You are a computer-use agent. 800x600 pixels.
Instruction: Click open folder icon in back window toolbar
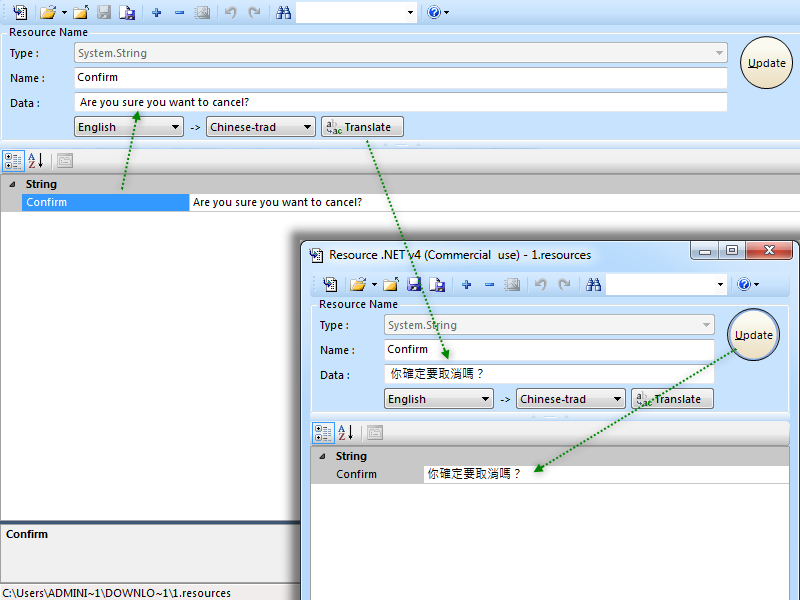(81, 12)
